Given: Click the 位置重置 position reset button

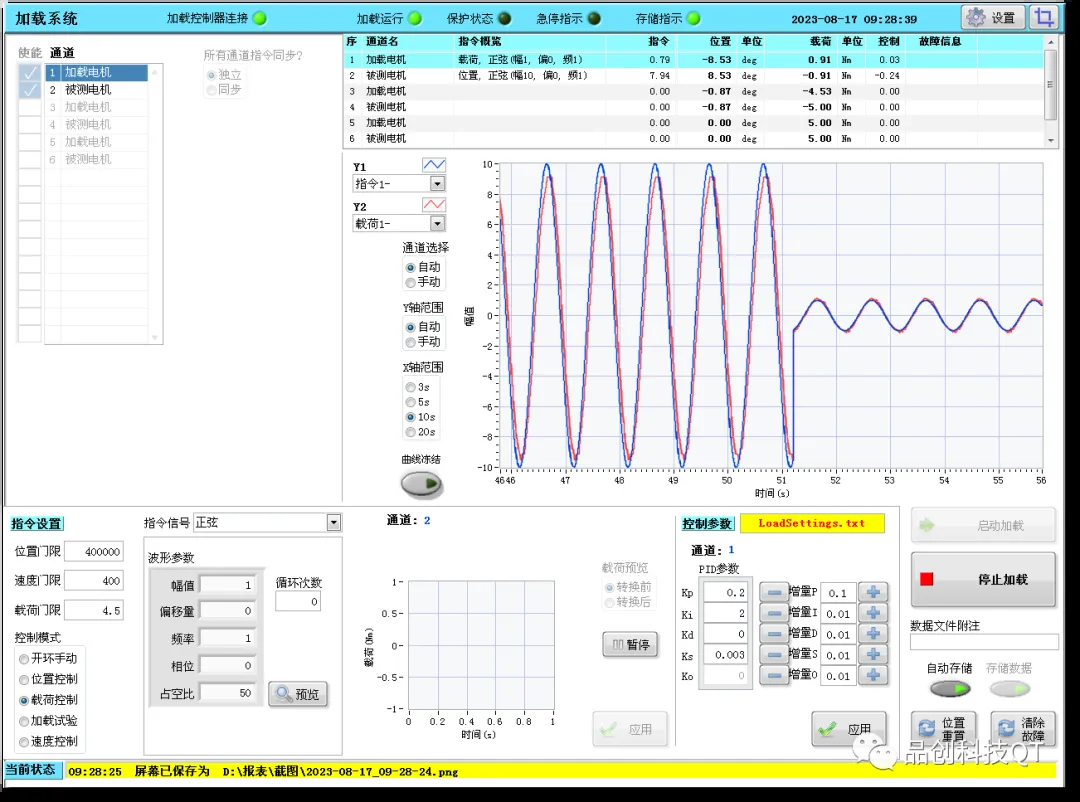Looking at the screenshot, I should [942, 728].
